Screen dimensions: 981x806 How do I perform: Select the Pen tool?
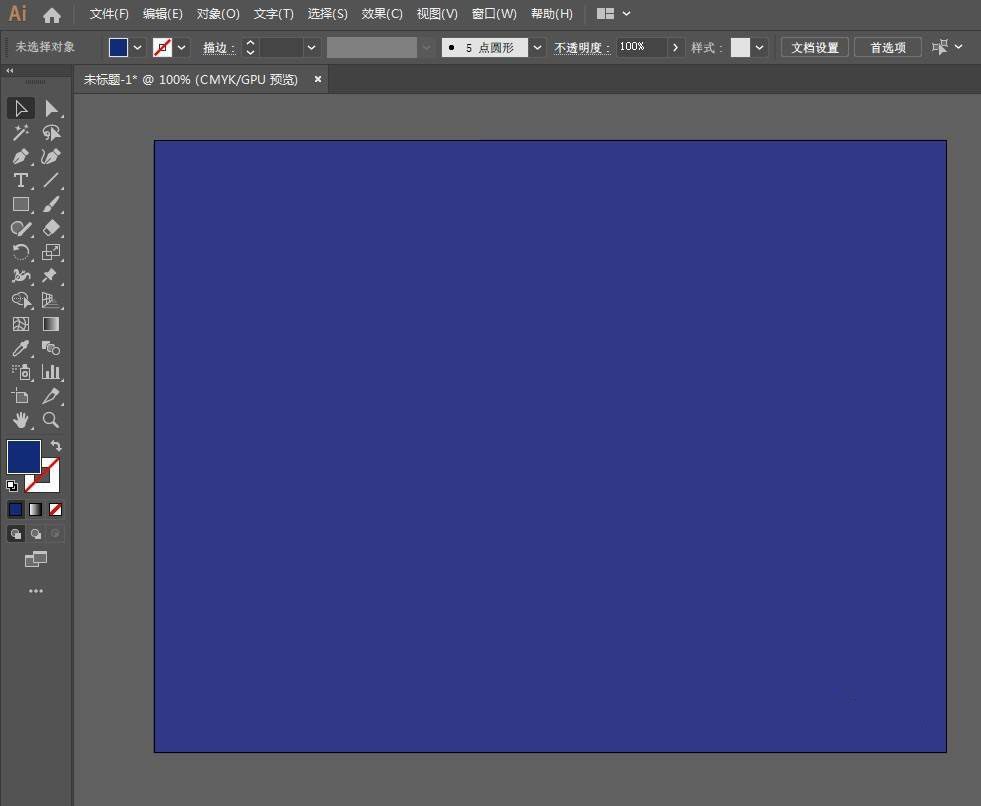pyautogui.click(x=21, y=156)
